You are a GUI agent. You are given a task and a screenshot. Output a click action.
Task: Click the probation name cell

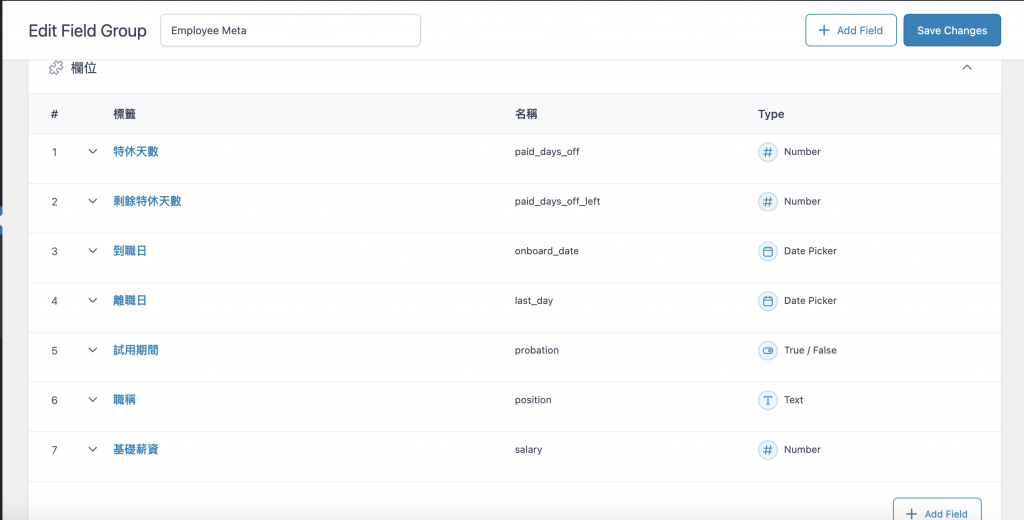coord(537,350)
